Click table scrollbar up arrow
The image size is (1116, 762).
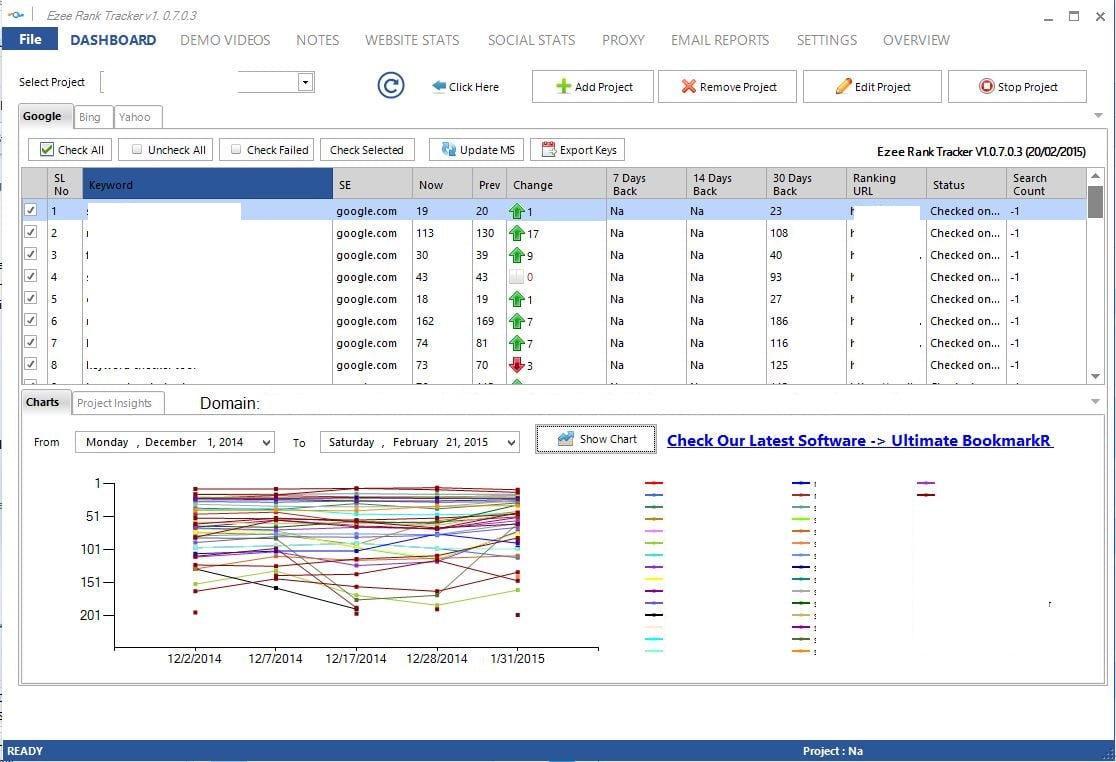click(x=1095, y=176)
